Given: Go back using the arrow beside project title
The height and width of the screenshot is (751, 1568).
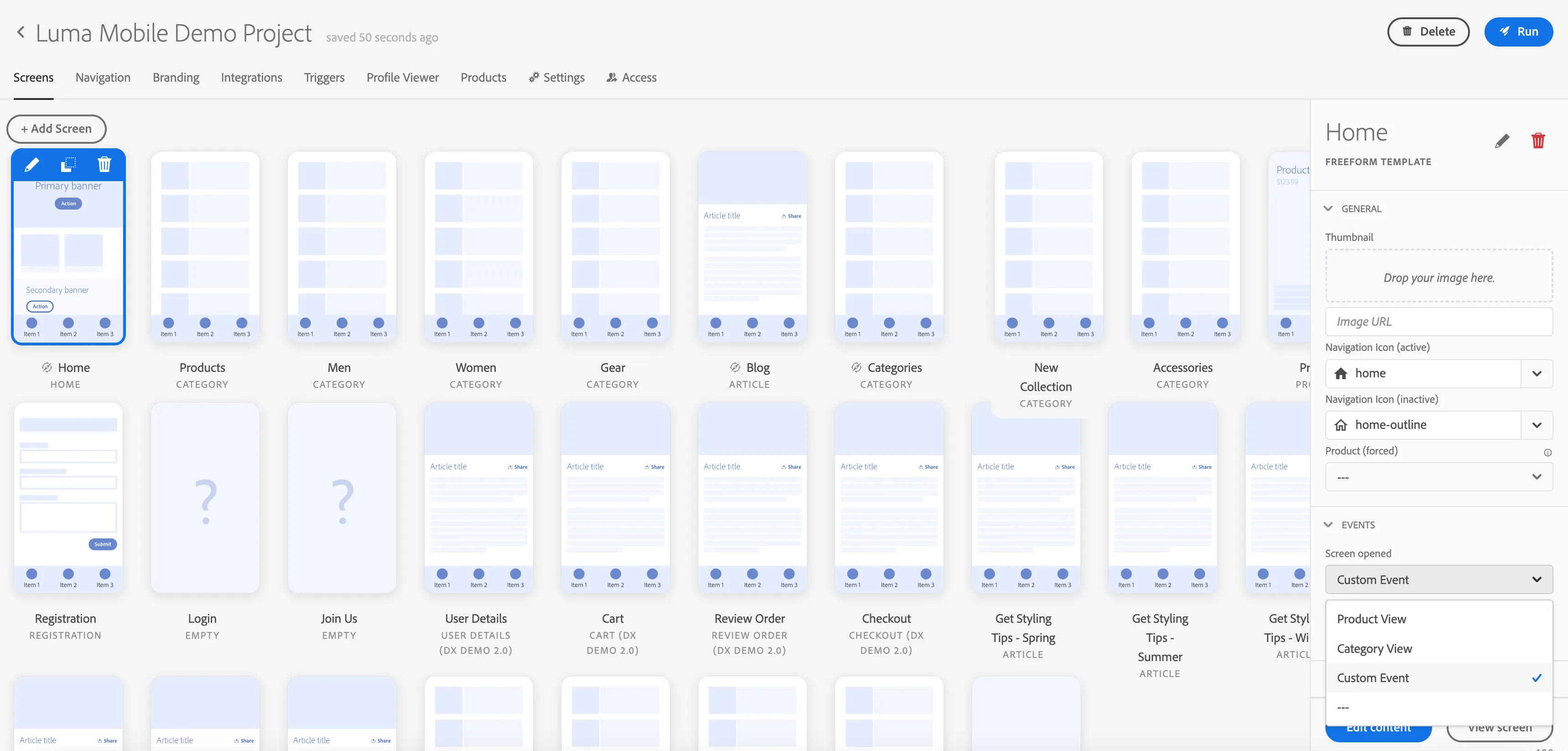Looking at the screenshot, I should click(21, 31).
